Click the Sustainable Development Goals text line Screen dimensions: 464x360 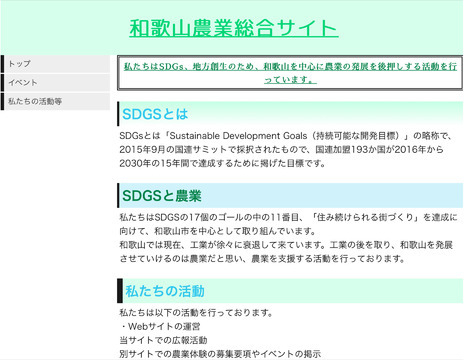pos(286,136)
